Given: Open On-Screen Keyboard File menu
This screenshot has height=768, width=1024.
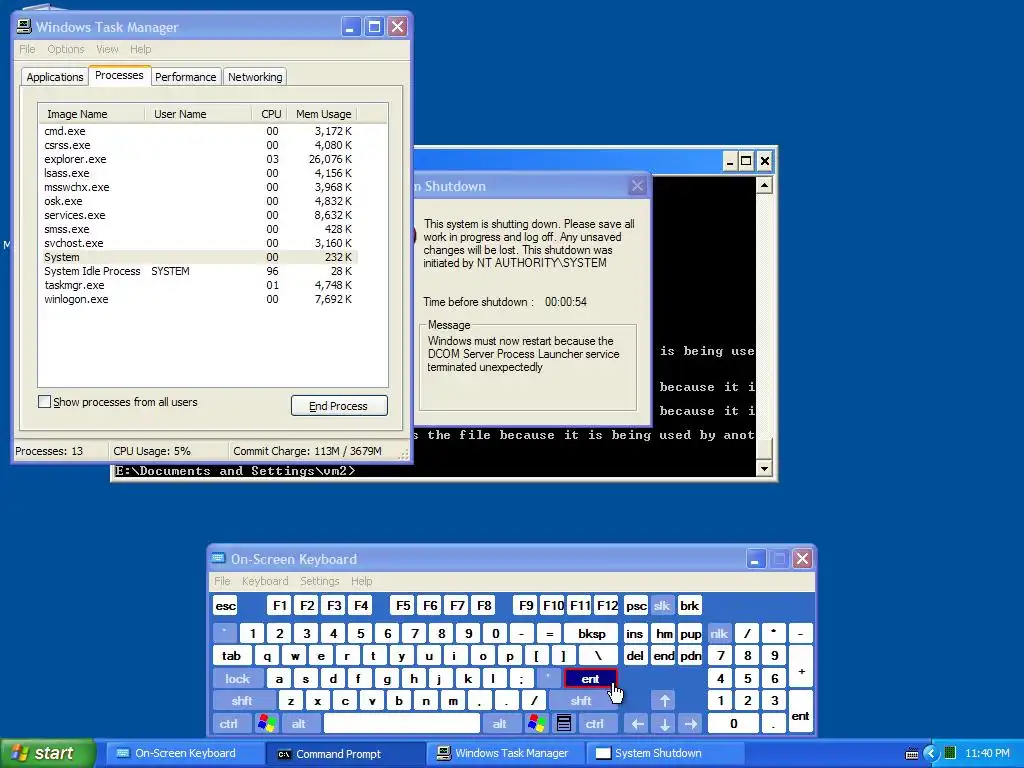Looking at the screenshot, I should (x=222, y=581).
